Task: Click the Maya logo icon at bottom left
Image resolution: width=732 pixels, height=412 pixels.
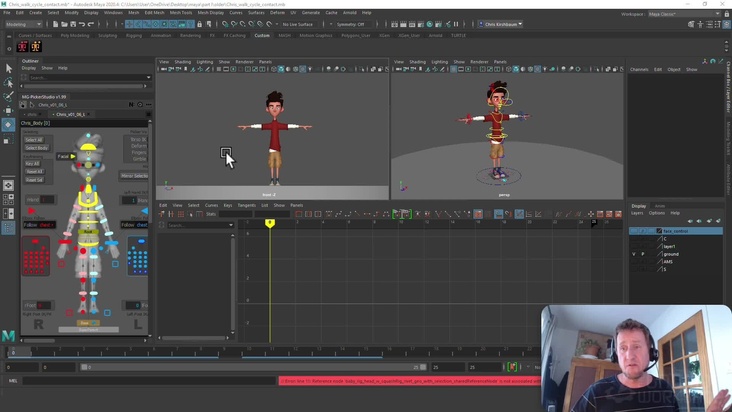Action: pyautogui.click(x=8, y=336)
